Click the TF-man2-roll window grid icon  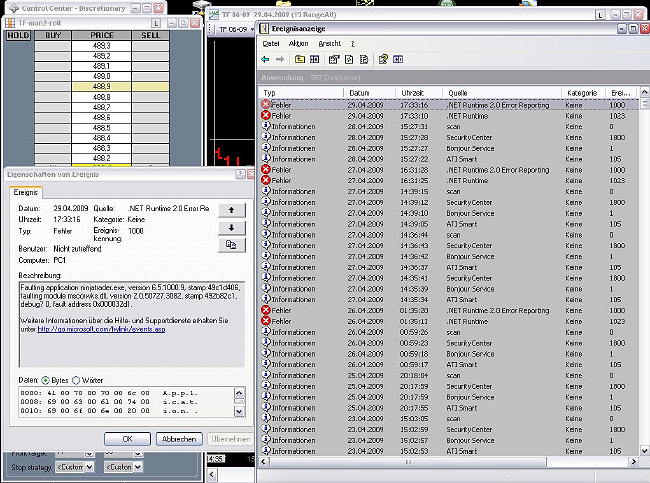click(x=10, y=23)
